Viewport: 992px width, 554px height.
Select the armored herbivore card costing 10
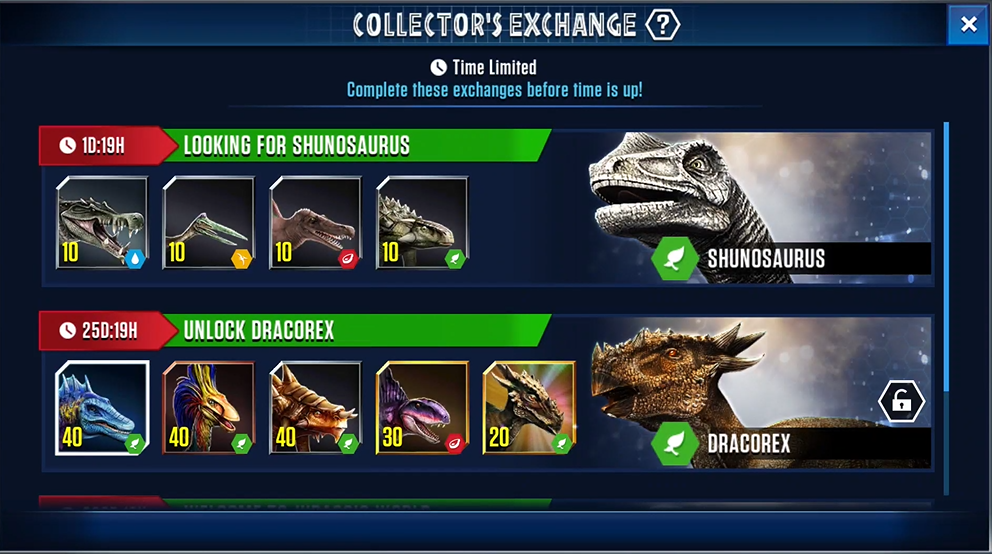(x=423, y=223)
